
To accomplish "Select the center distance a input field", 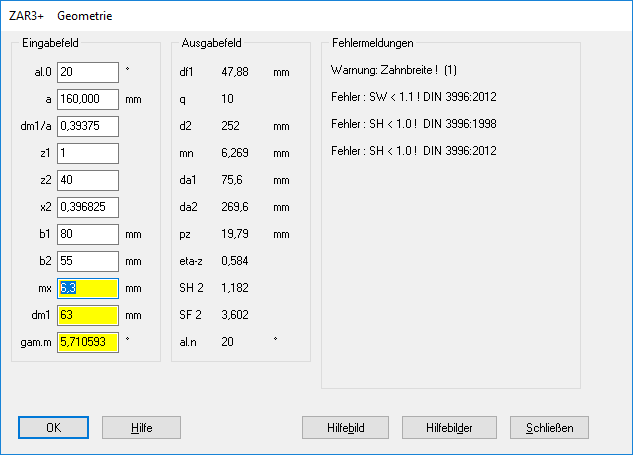I will (88, 99).
